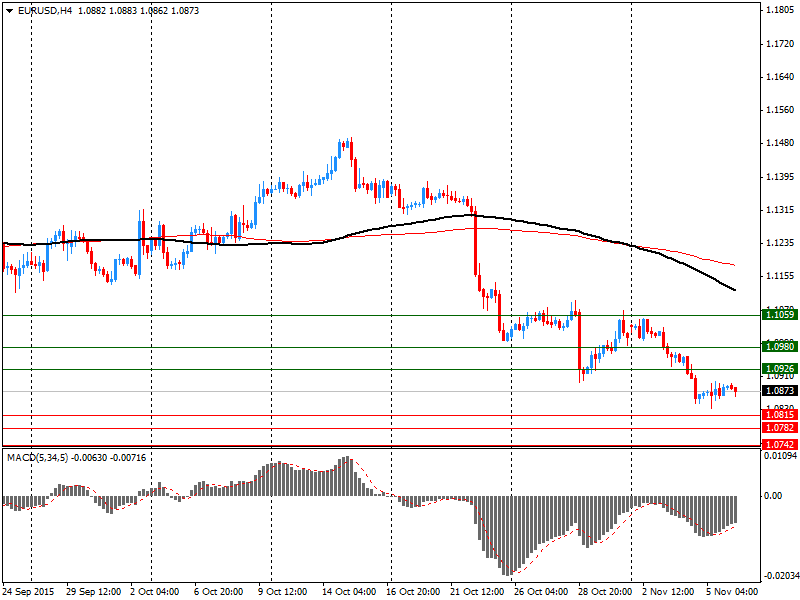
Task: Click the MACD signal reading -0.00716
Action: click(x=128, y=458)
